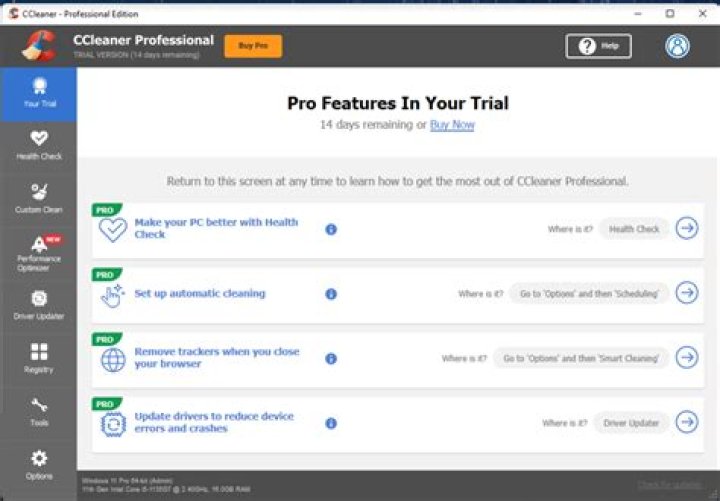720x501 pixels.
Task: Open Health Check in the sidebar
Action: click(x=39, y=145)
